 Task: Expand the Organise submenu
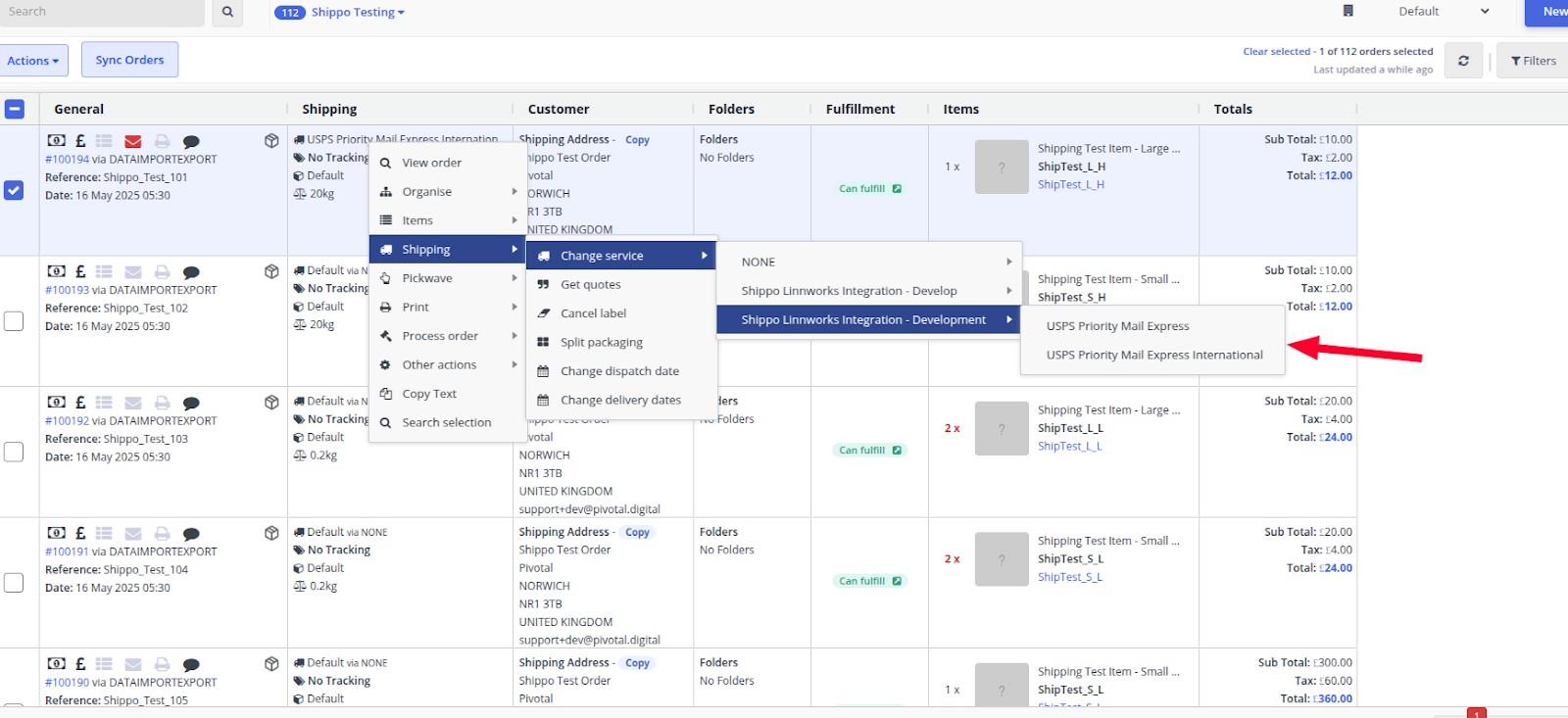pyautogui.click(x=448, y=192)
